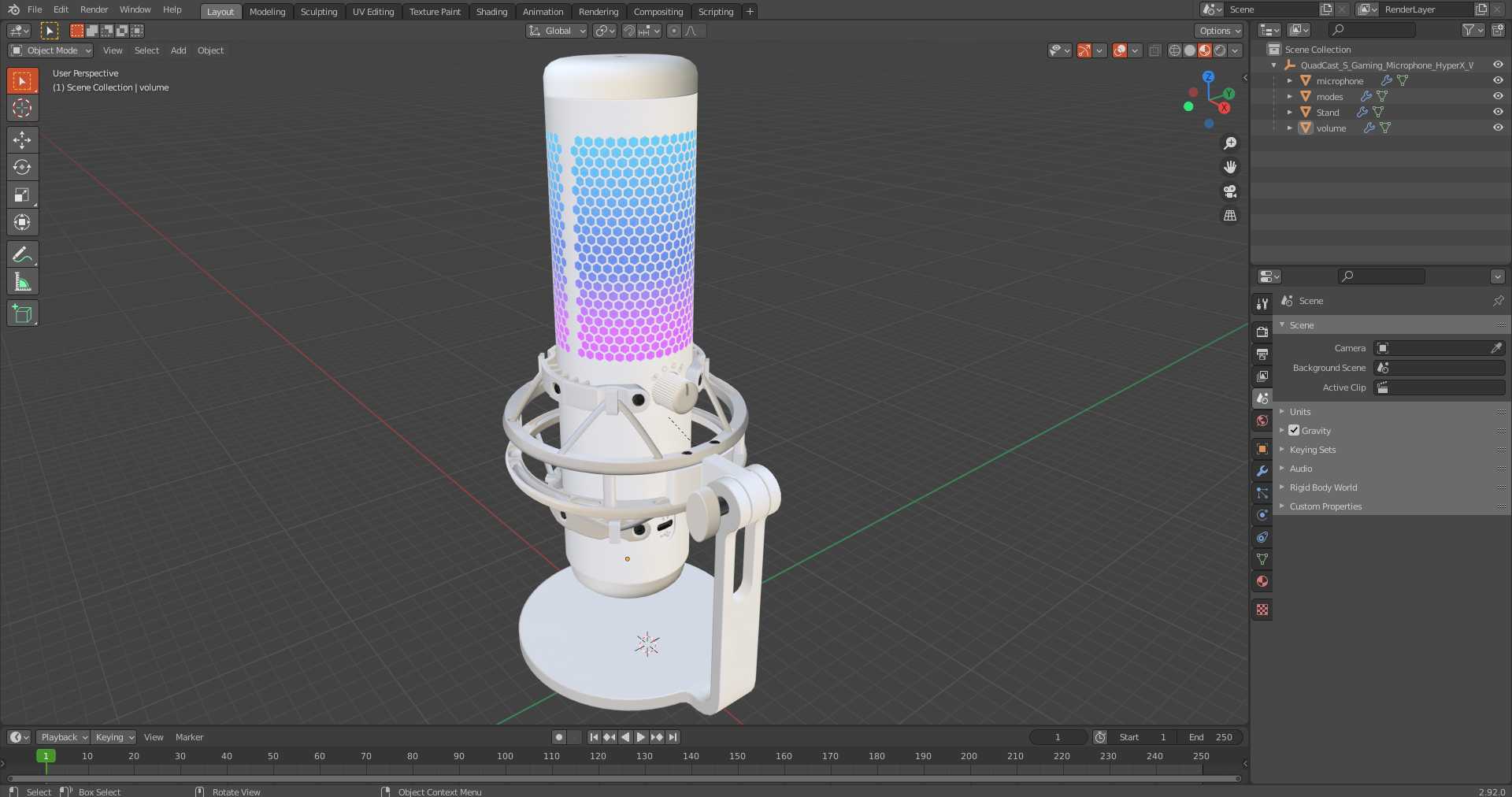Expand the Stand tree item
Viewport: 1512px width, 797px height.
pyautogui.click(x=1289, y=112)
